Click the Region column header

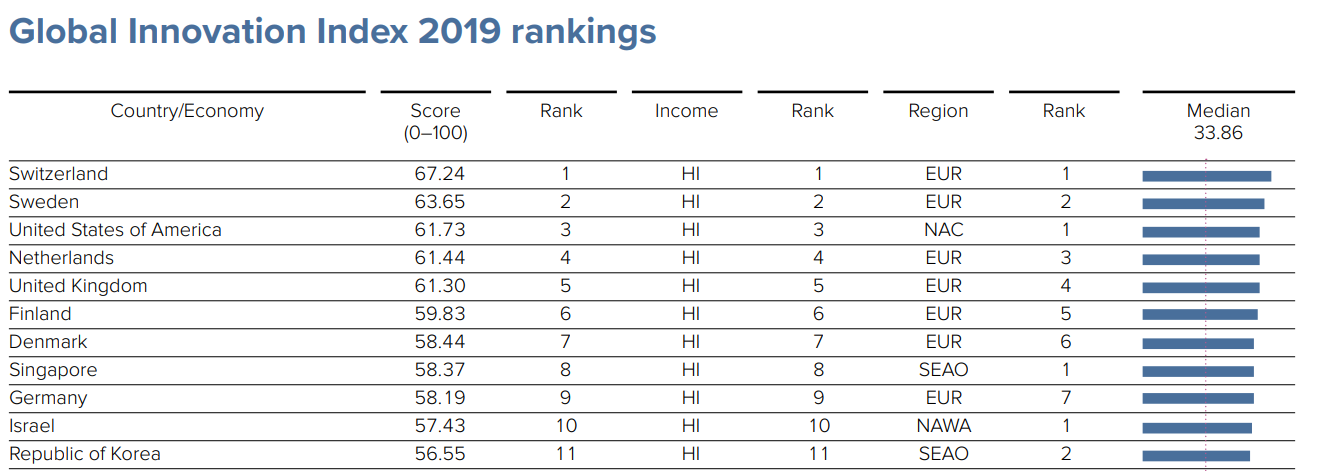(x=938, y=111)
